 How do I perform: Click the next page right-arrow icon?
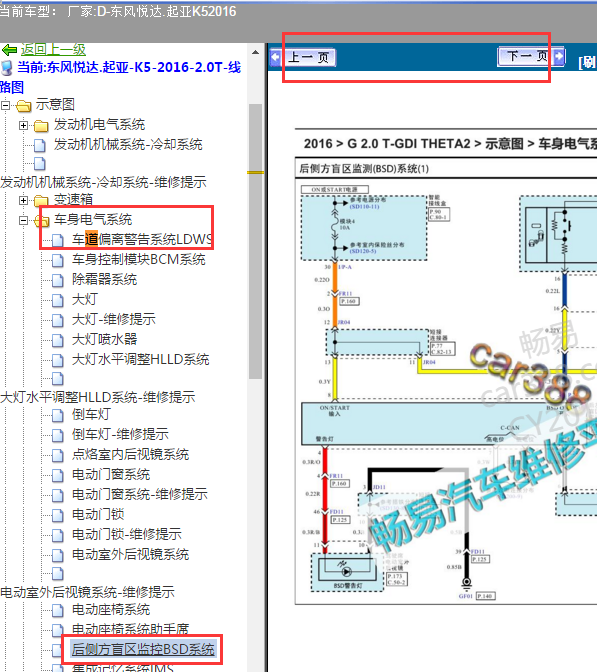point(559,56)
